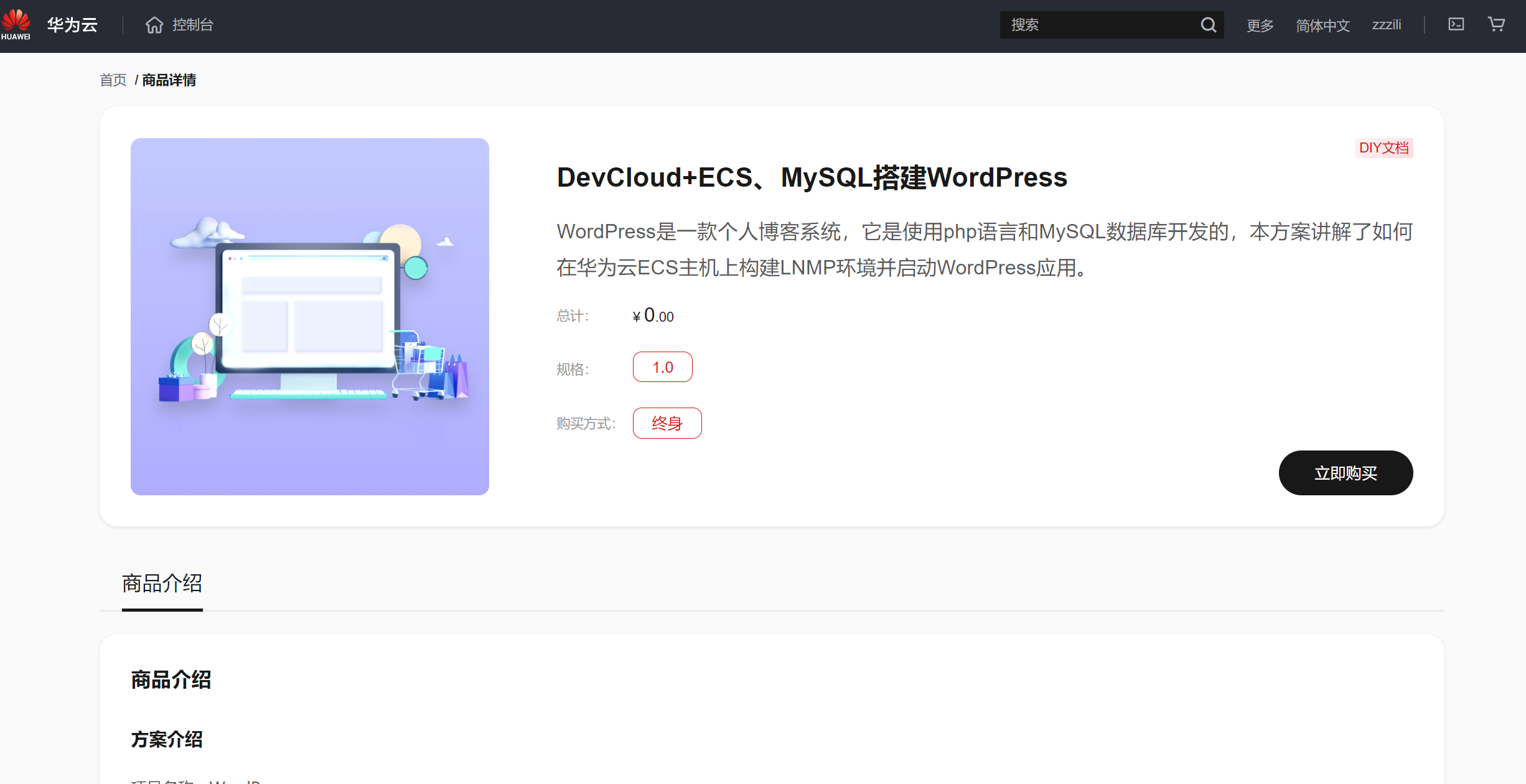
Task: Click the search magnifier icon
Action: 1208,25
